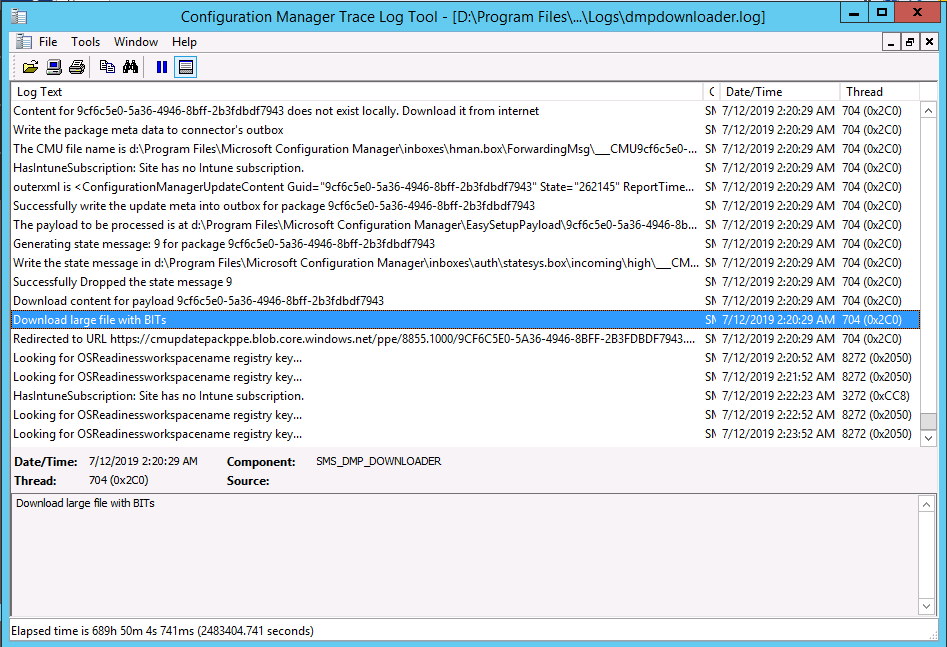Select row 'outerxml is <ConfigurationManagerUpdateContent'
The image size is (947, 647).
[x=465, y=187]
